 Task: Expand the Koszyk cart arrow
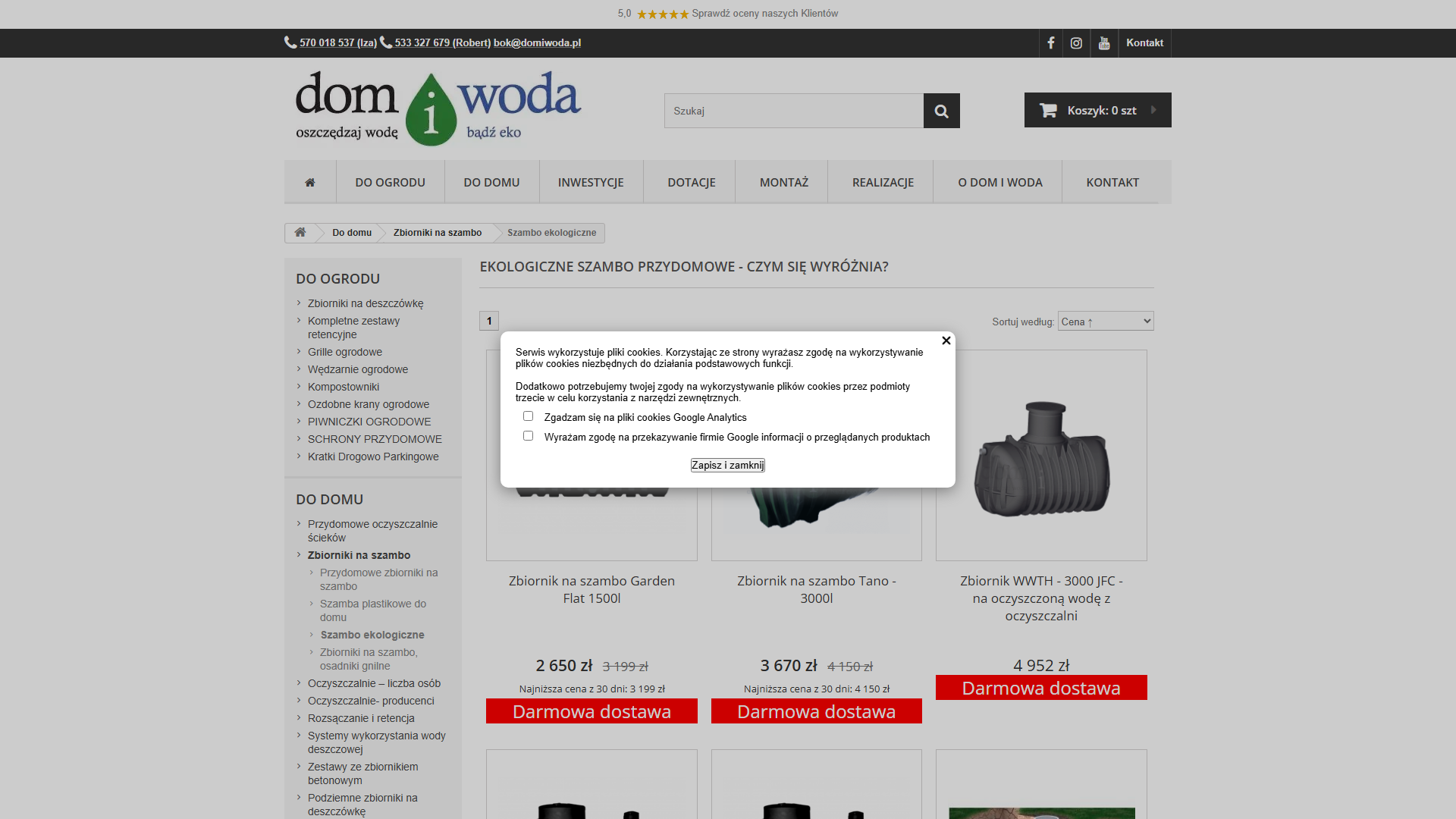1153,110
